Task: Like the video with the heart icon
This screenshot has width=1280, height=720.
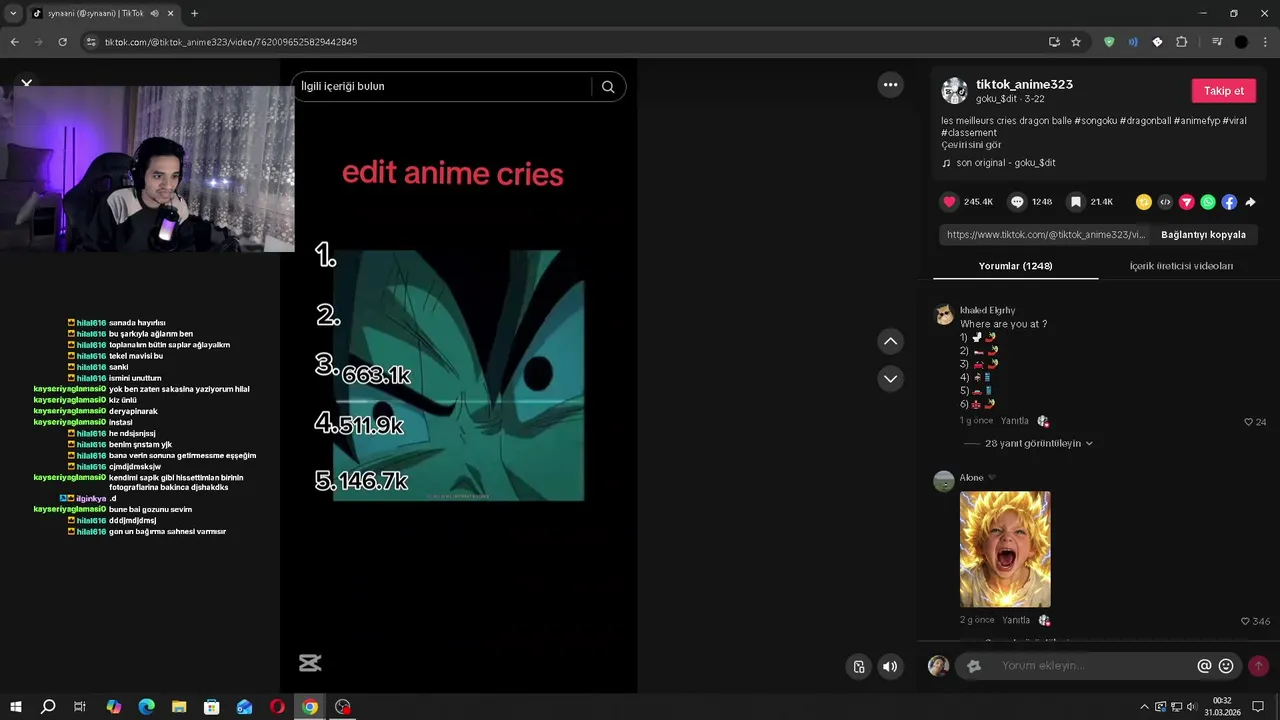Action: (949, 202)
